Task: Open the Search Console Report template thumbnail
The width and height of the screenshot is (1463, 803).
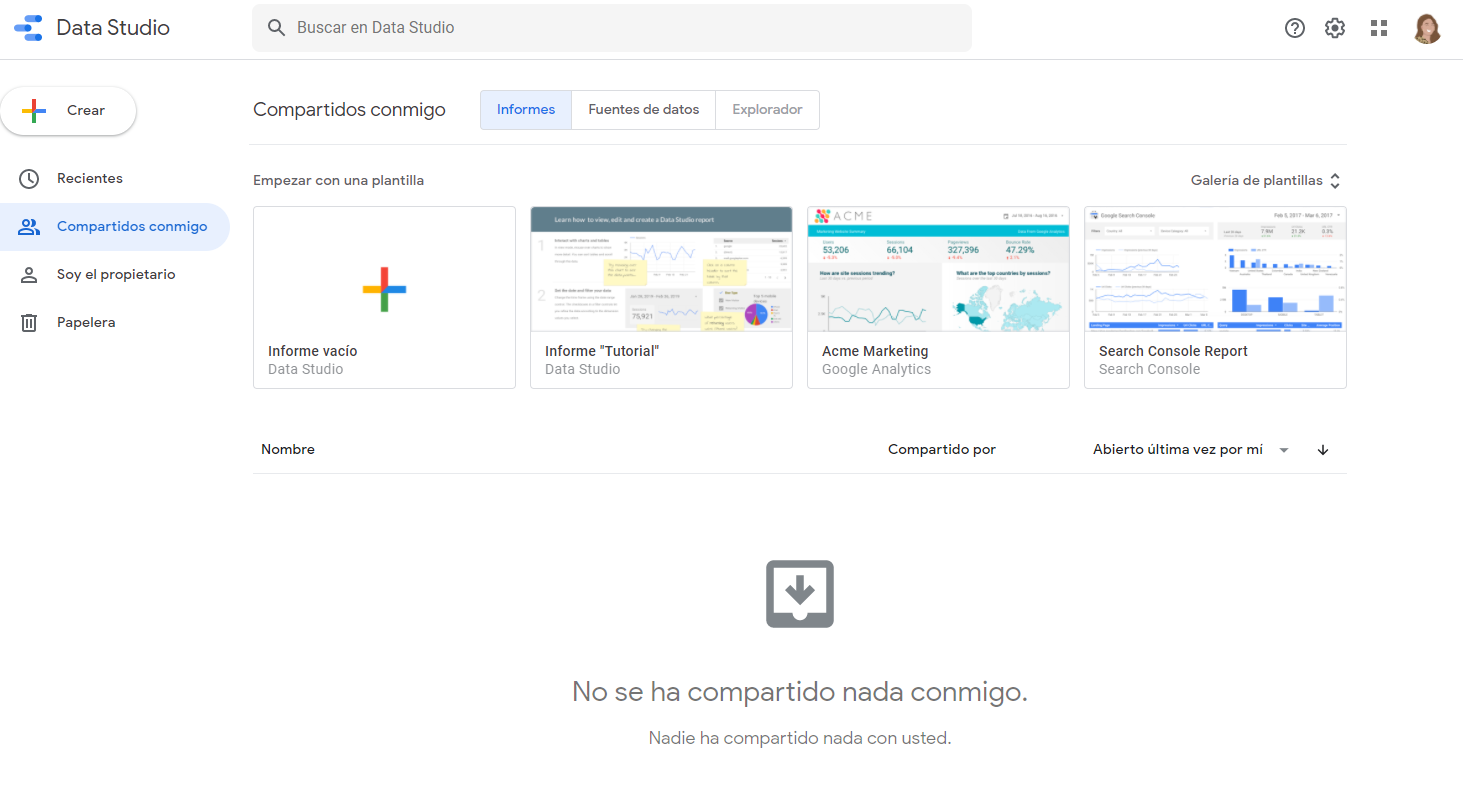Action: click(x=1215, y=269)
